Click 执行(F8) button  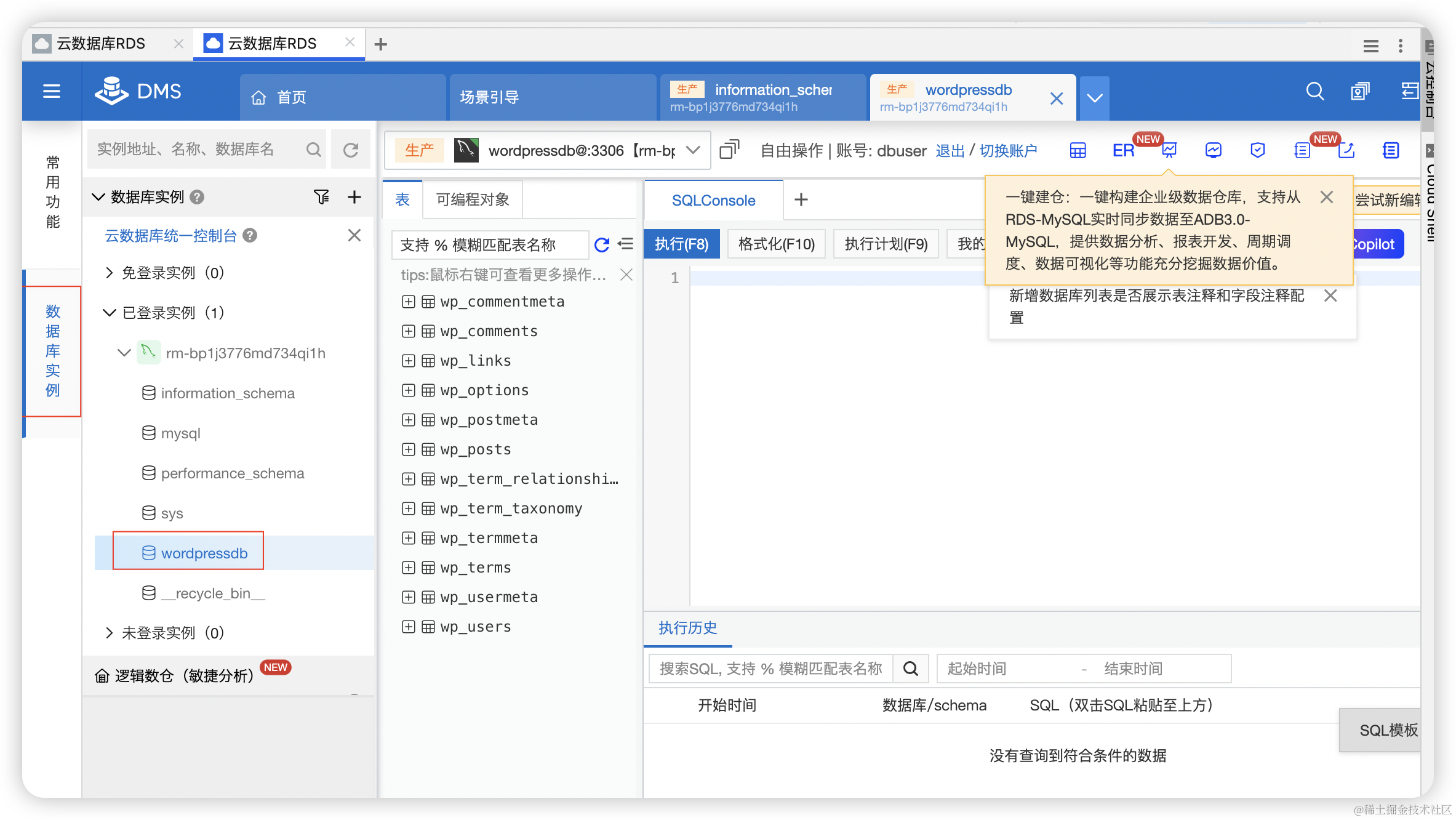coord(681,244)
